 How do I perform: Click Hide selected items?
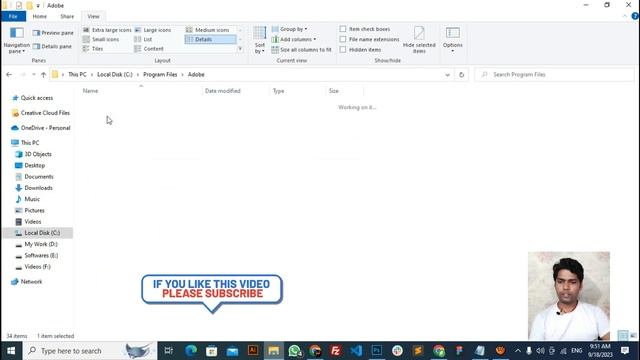419,40
